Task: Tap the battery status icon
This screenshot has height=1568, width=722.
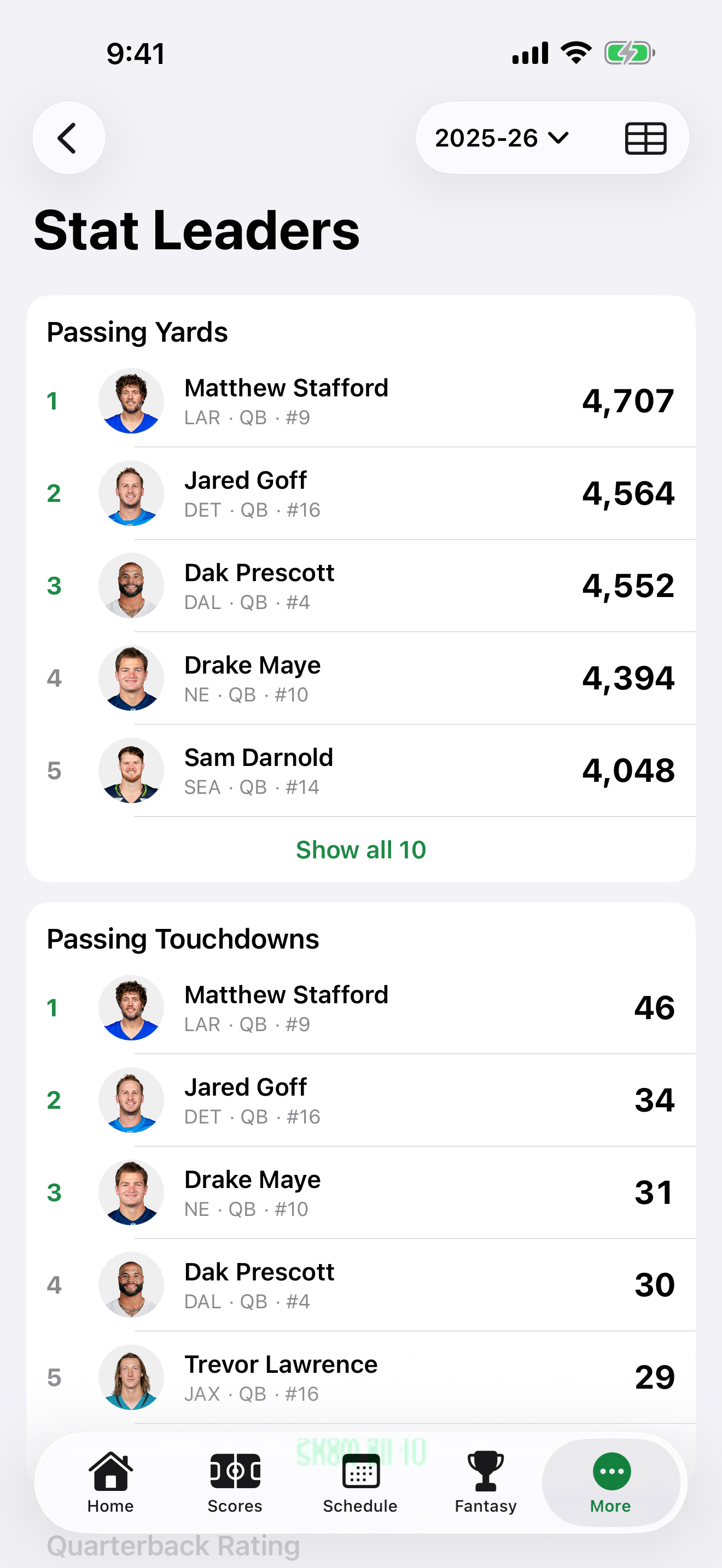Action: pyautogui.click(x=630, y=53)
